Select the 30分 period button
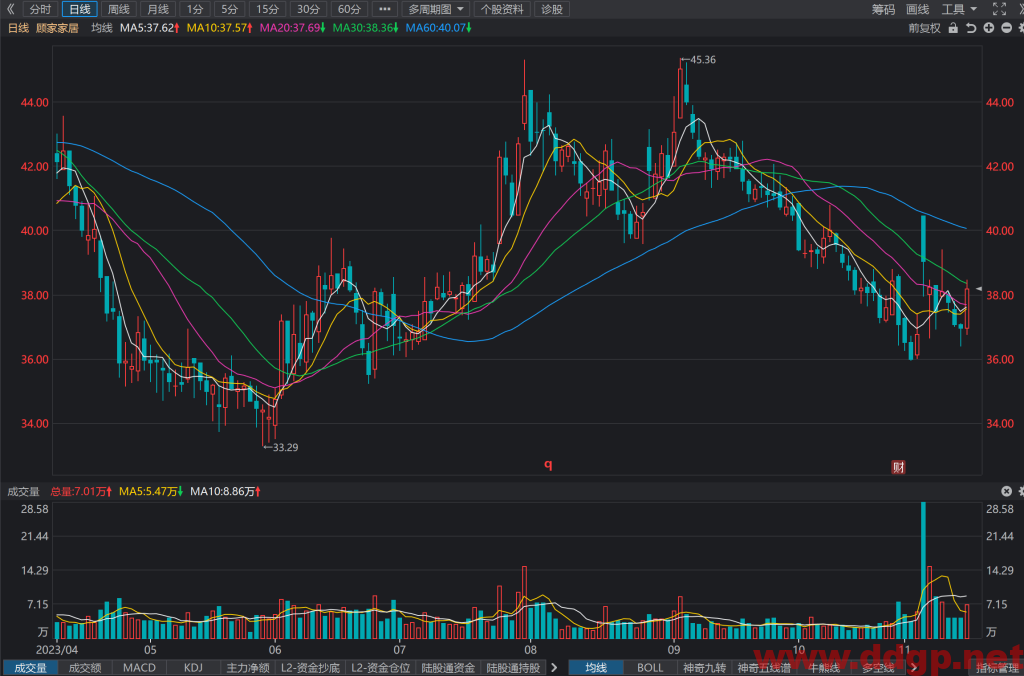Screen dimensions: 1024x676 (x=308, y=9)
